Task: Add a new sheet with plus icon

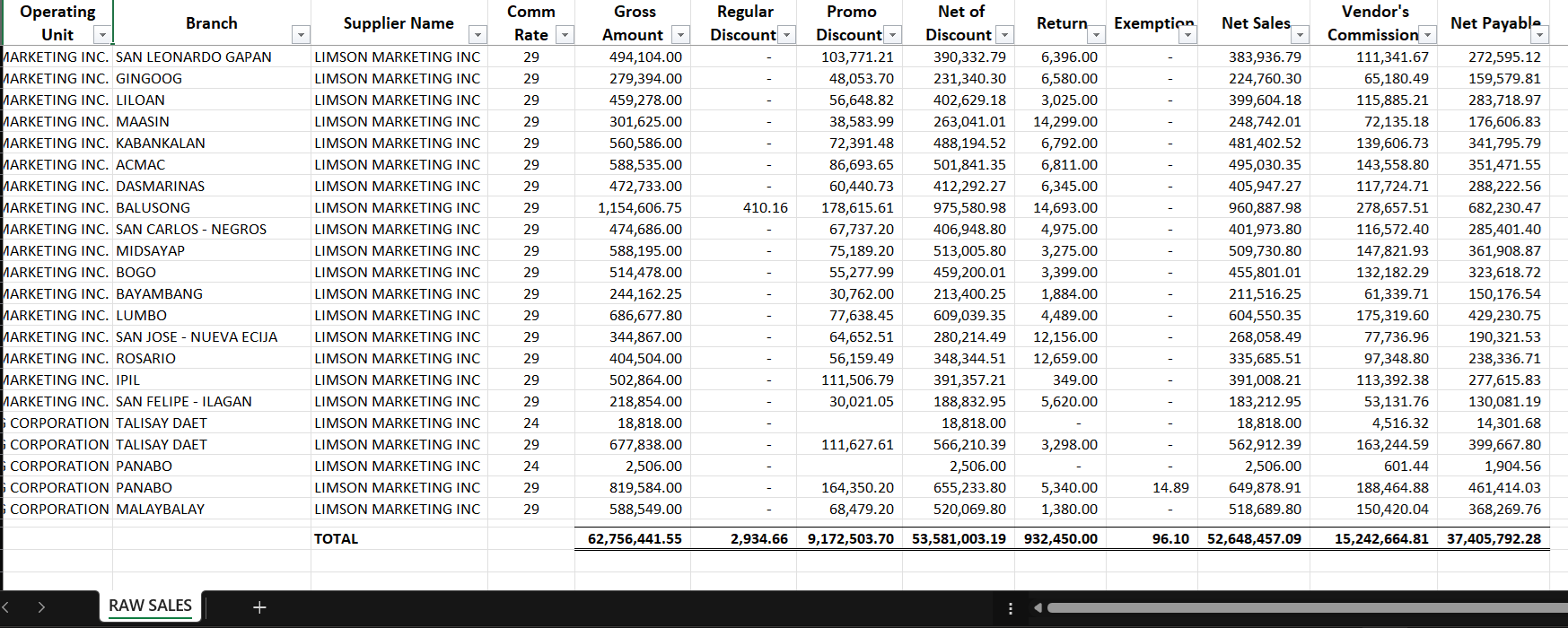Action: 259,607
